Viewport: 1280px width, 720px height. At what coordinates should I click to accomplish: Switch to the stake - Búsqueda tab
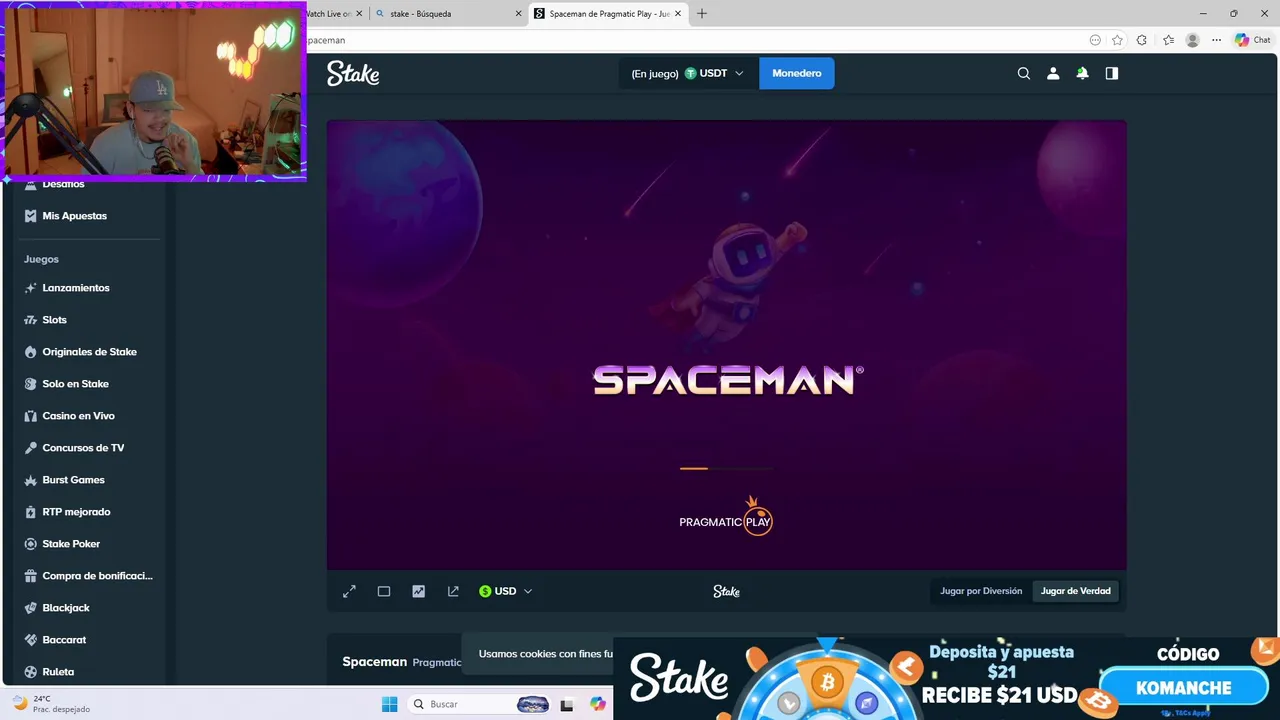447,14
